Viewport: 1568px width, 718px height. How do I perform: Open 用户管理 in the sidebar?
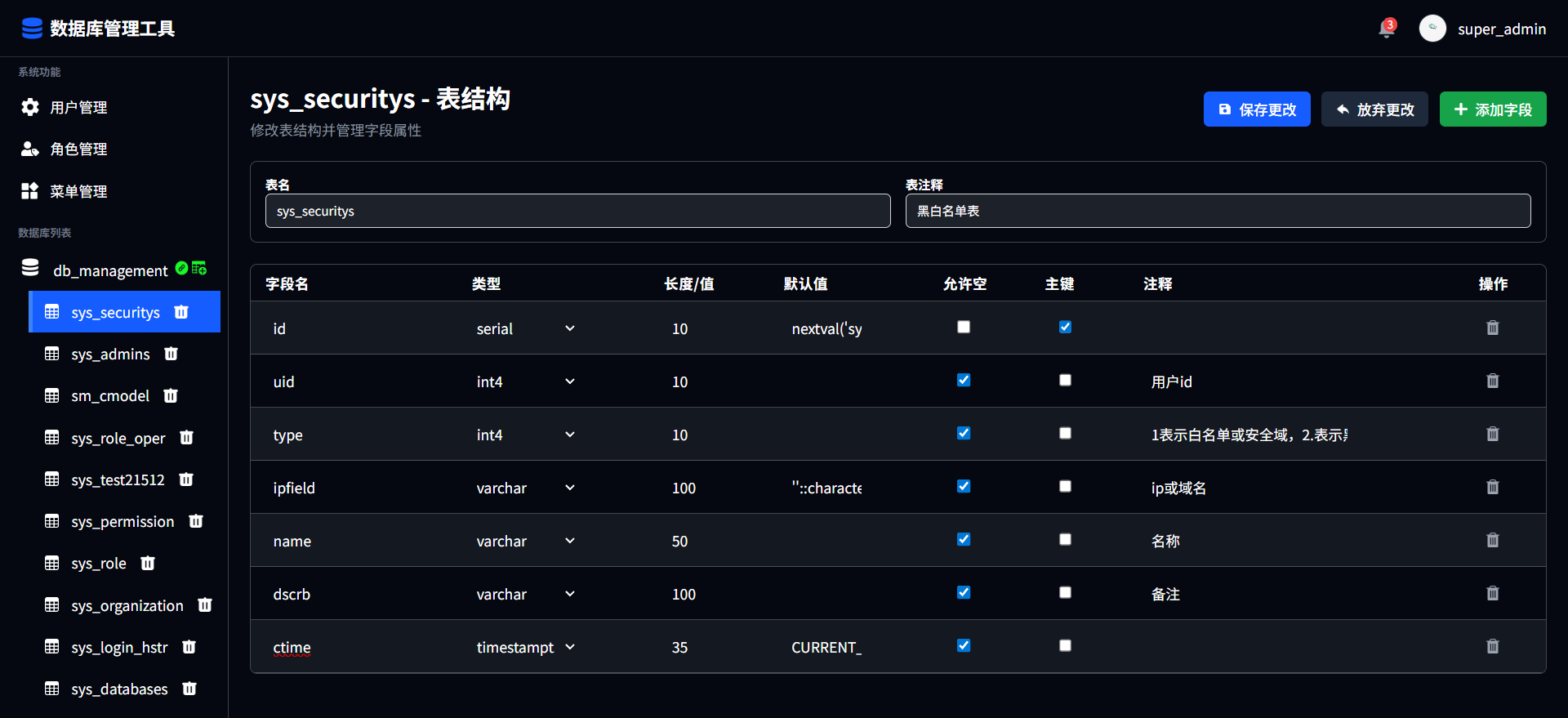(x=78, y=107)
